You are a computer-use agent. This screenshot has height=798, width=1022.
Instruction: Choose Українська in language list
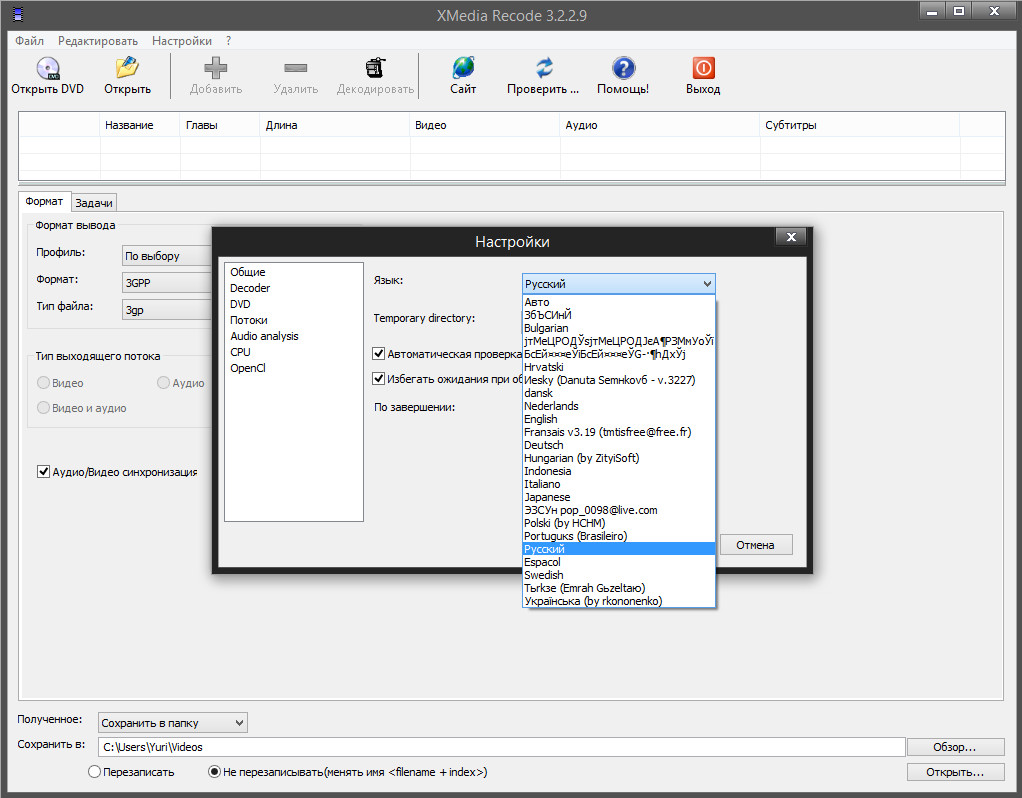tap(619, 600)
